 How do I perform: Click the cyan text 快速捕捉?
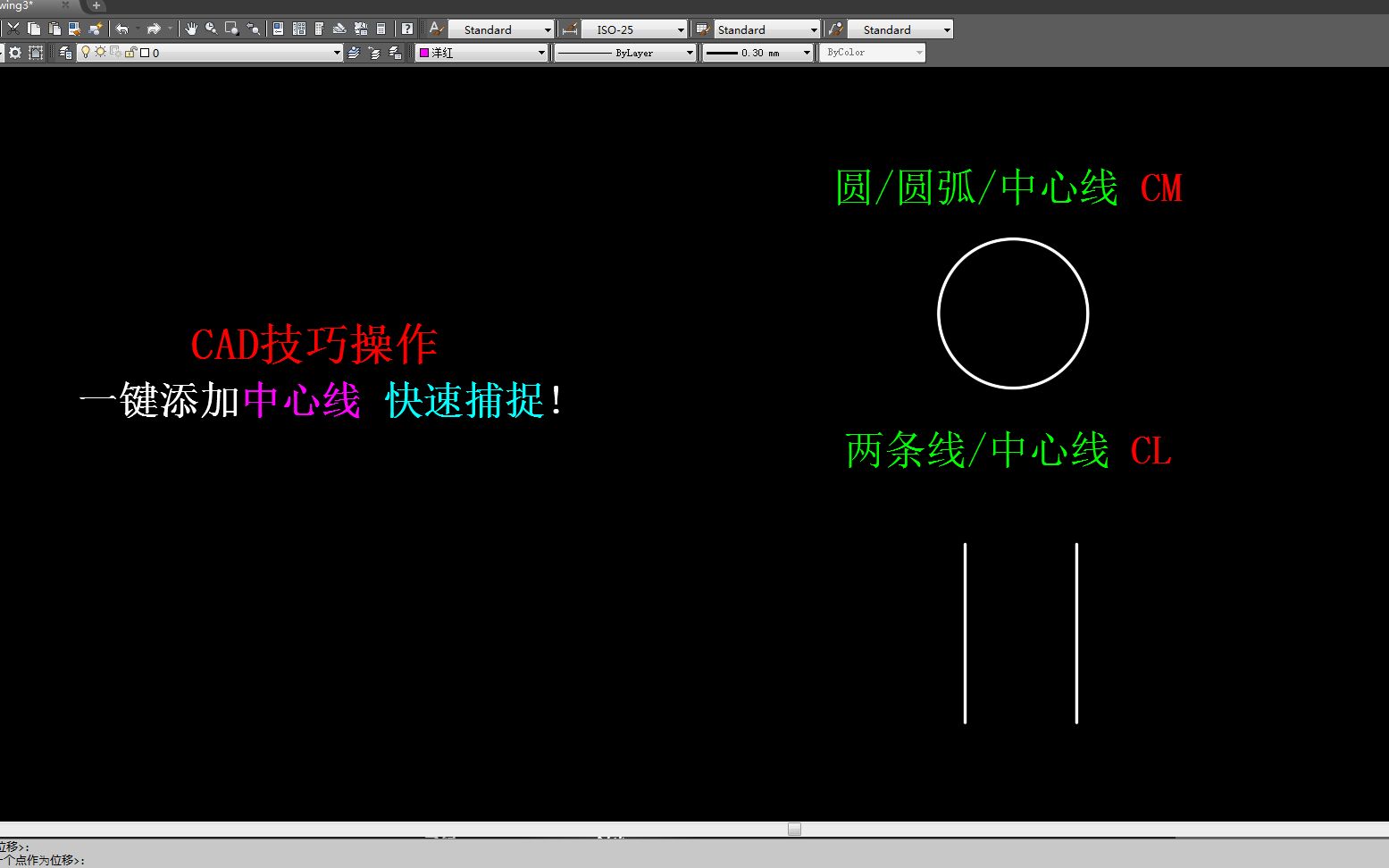(464, 401)
